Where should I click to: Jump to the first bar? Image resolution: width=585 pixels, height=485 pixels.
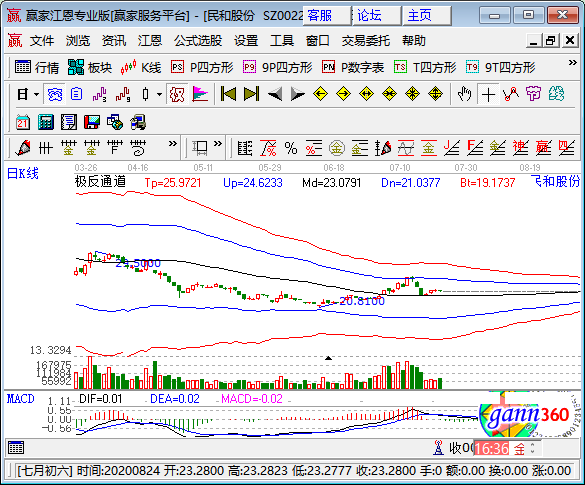pyautogui.click(x=228, y=94)
